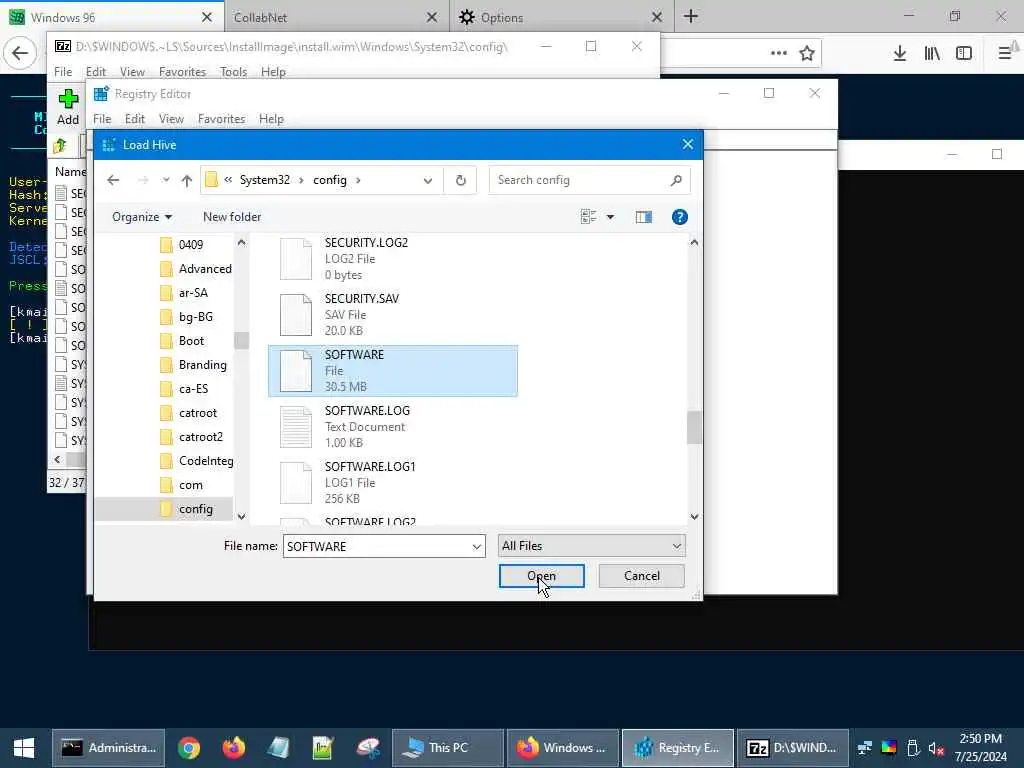Open Registry Editor View menu
Screen dimensions: 1024x768
tap(171, 119)
